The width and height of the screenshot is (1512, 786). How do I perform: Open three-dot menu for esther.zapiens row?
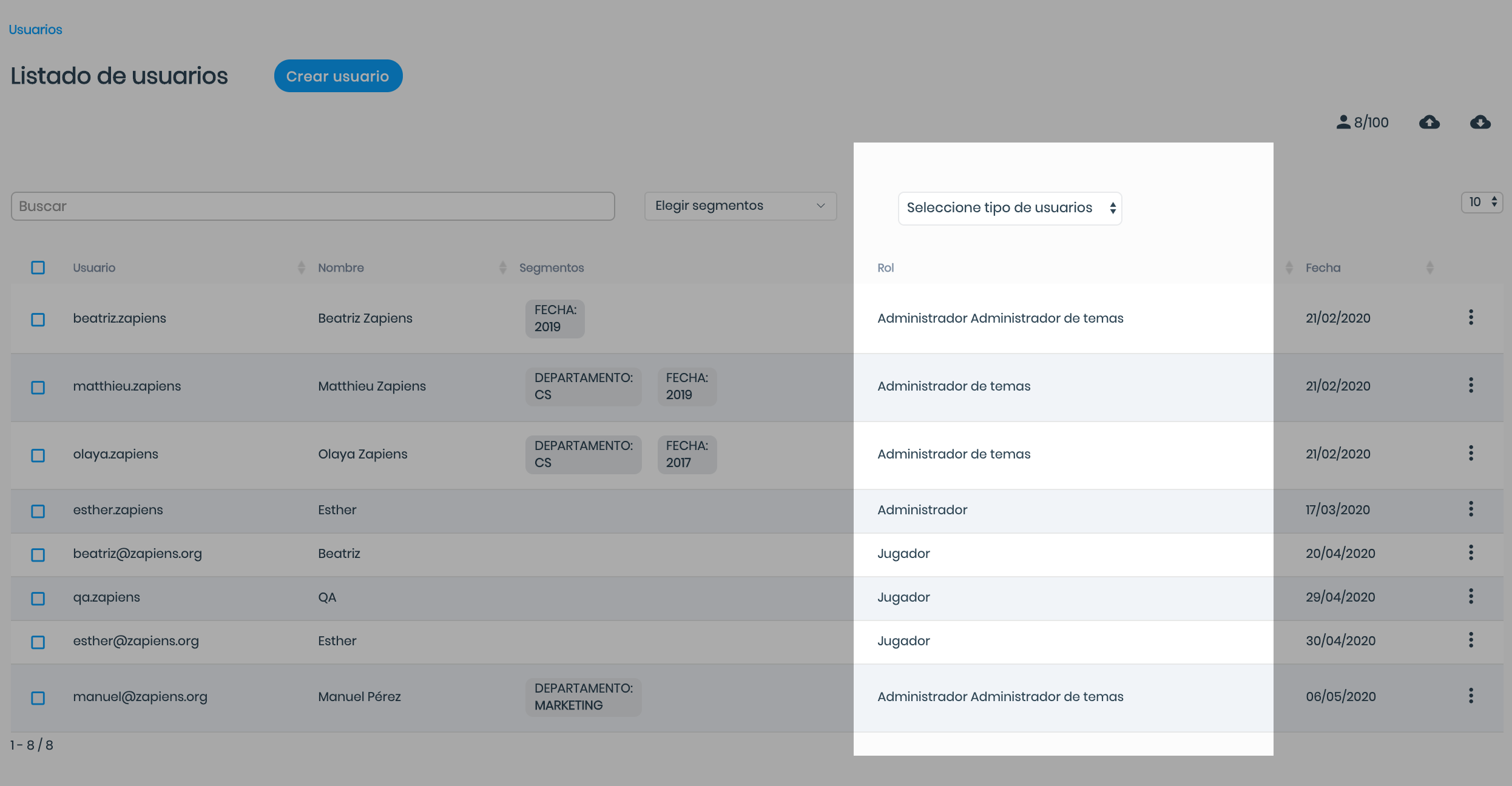point(1471,509)
